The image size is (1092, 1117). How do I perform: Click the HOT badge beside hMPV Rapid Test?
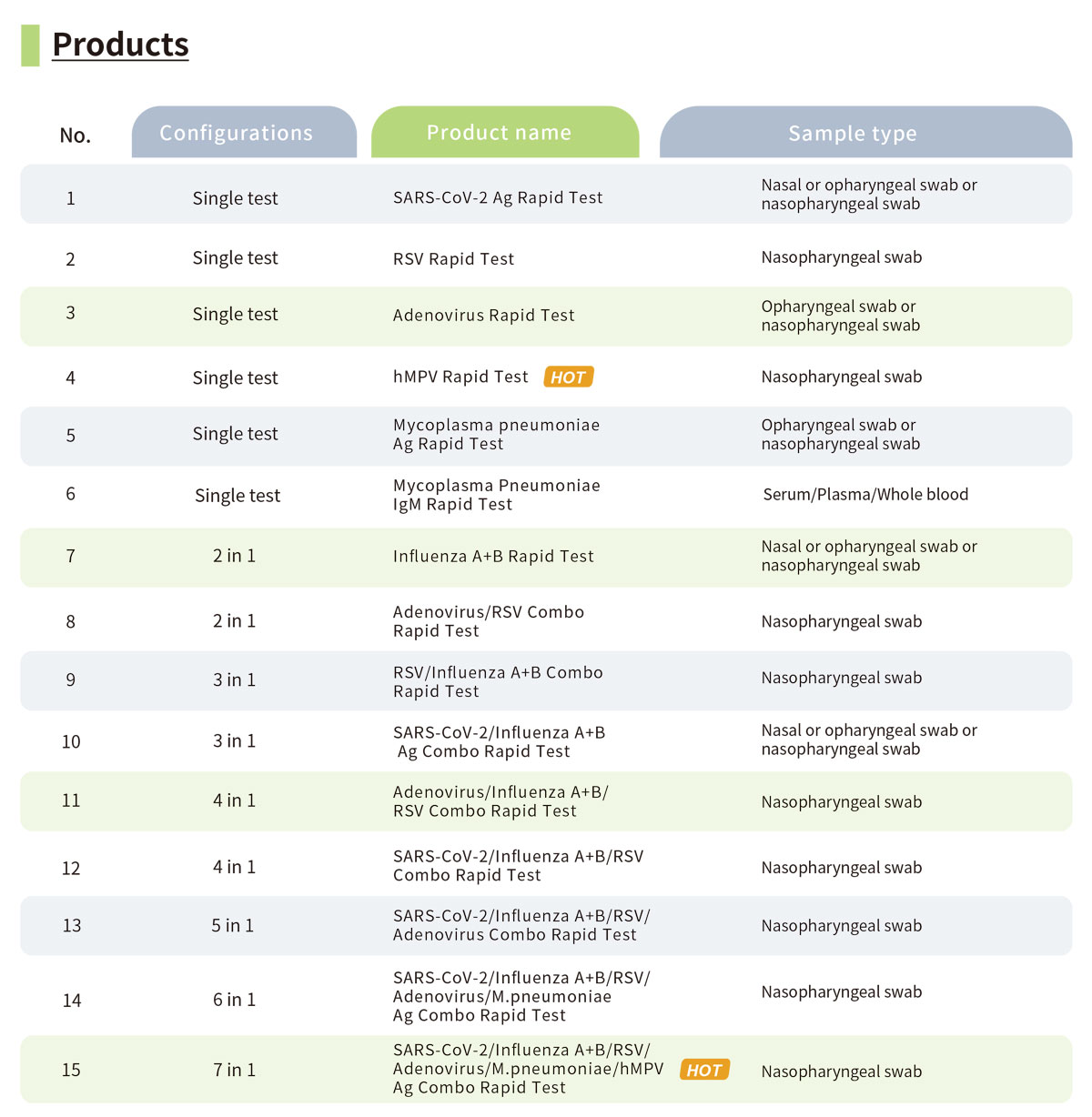pos(569,377)
